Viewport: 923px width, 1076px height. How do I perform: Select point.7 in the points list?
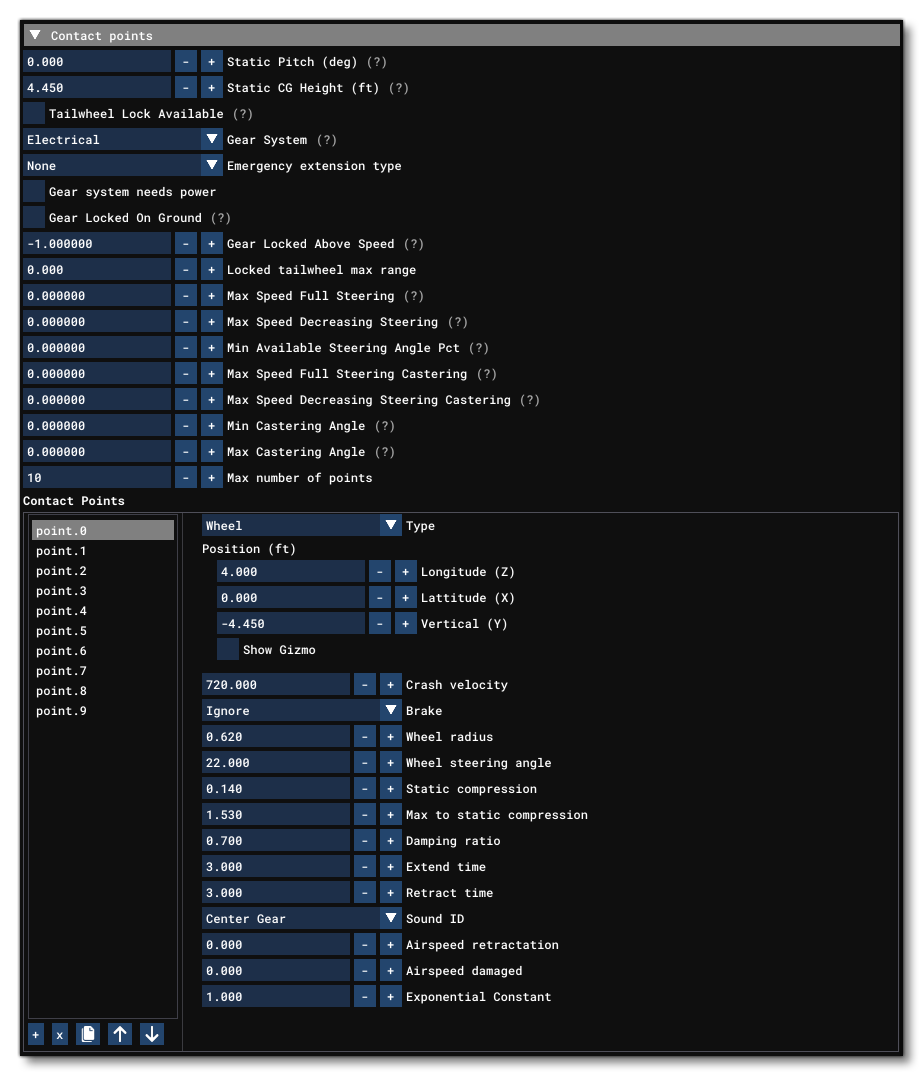pyautogui.click(x=60, y=670)
